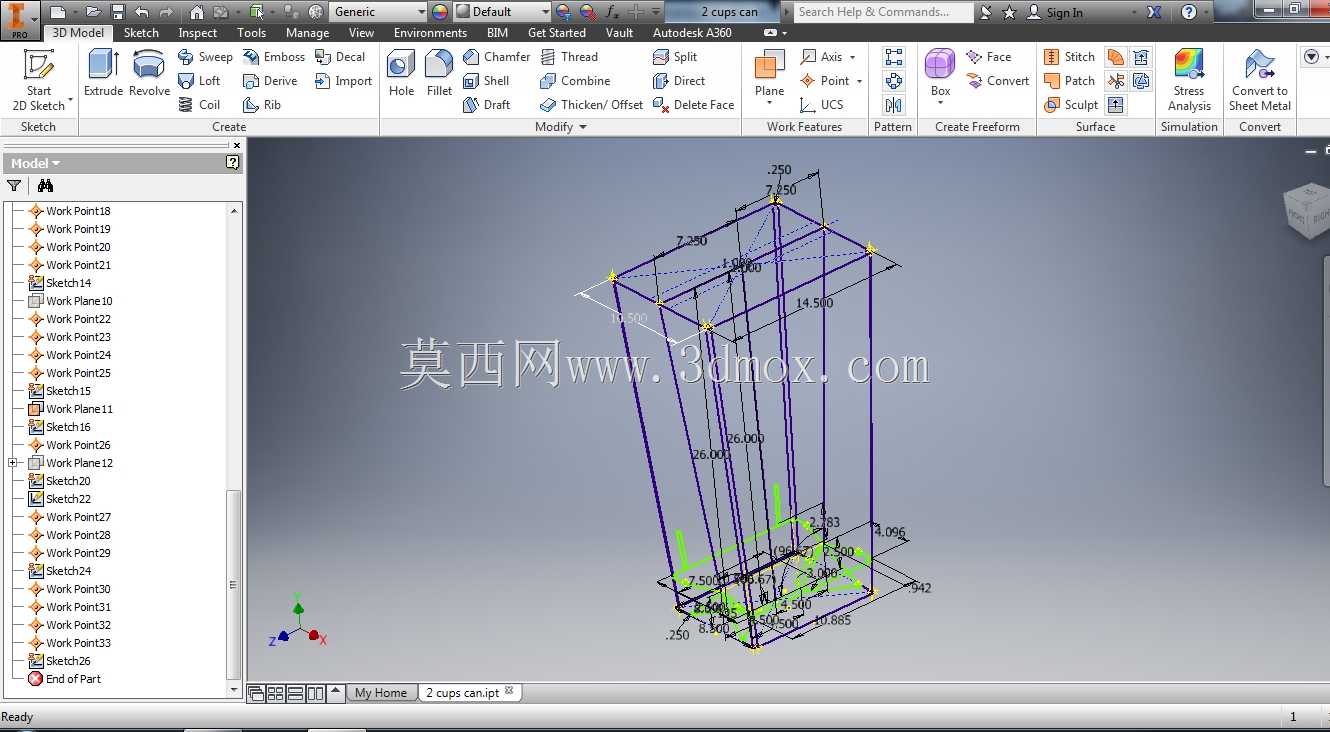Image resolution: width=1330 pixels, height=732 pixels.
Task: Expand the Point options arrow
Action: pyautogui.click(x=859, y=81)
